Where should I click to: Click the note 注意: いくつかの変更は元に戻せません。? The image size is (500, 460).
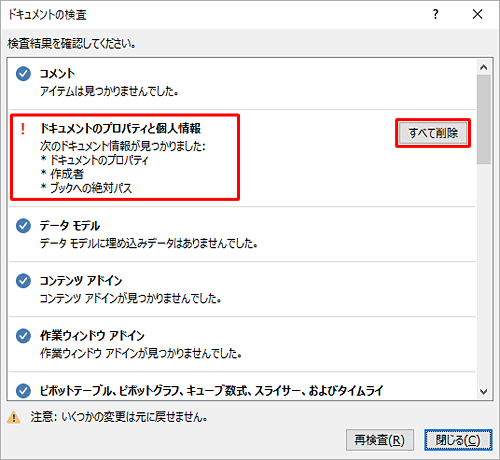pos(119,417)
